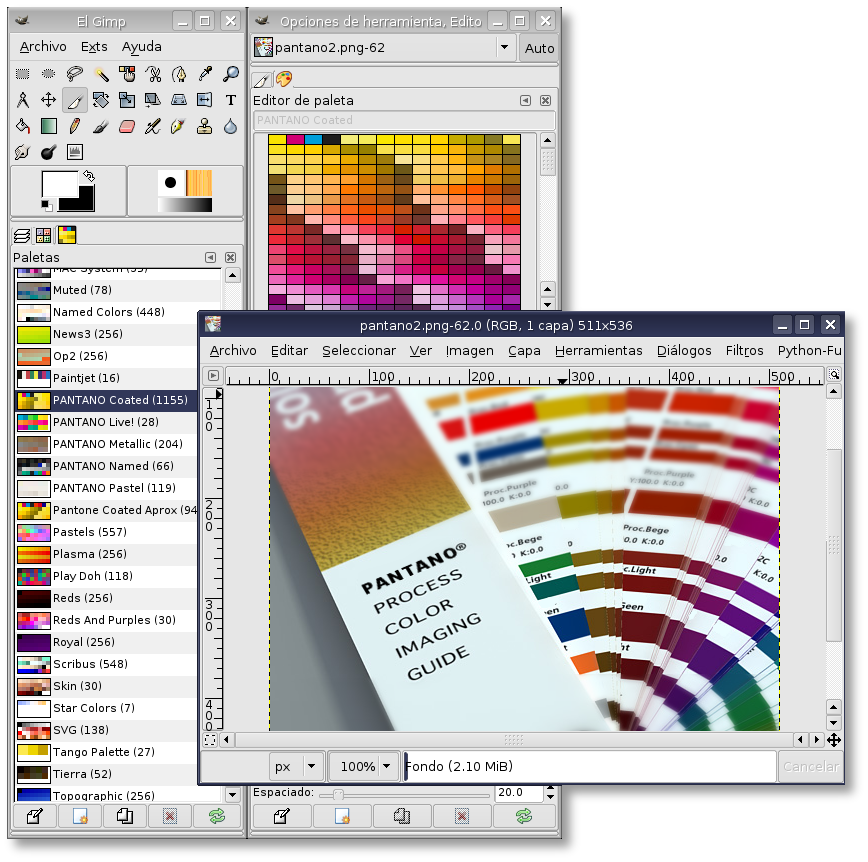Activate the Paths pen tool

click(x=179, y=74)
